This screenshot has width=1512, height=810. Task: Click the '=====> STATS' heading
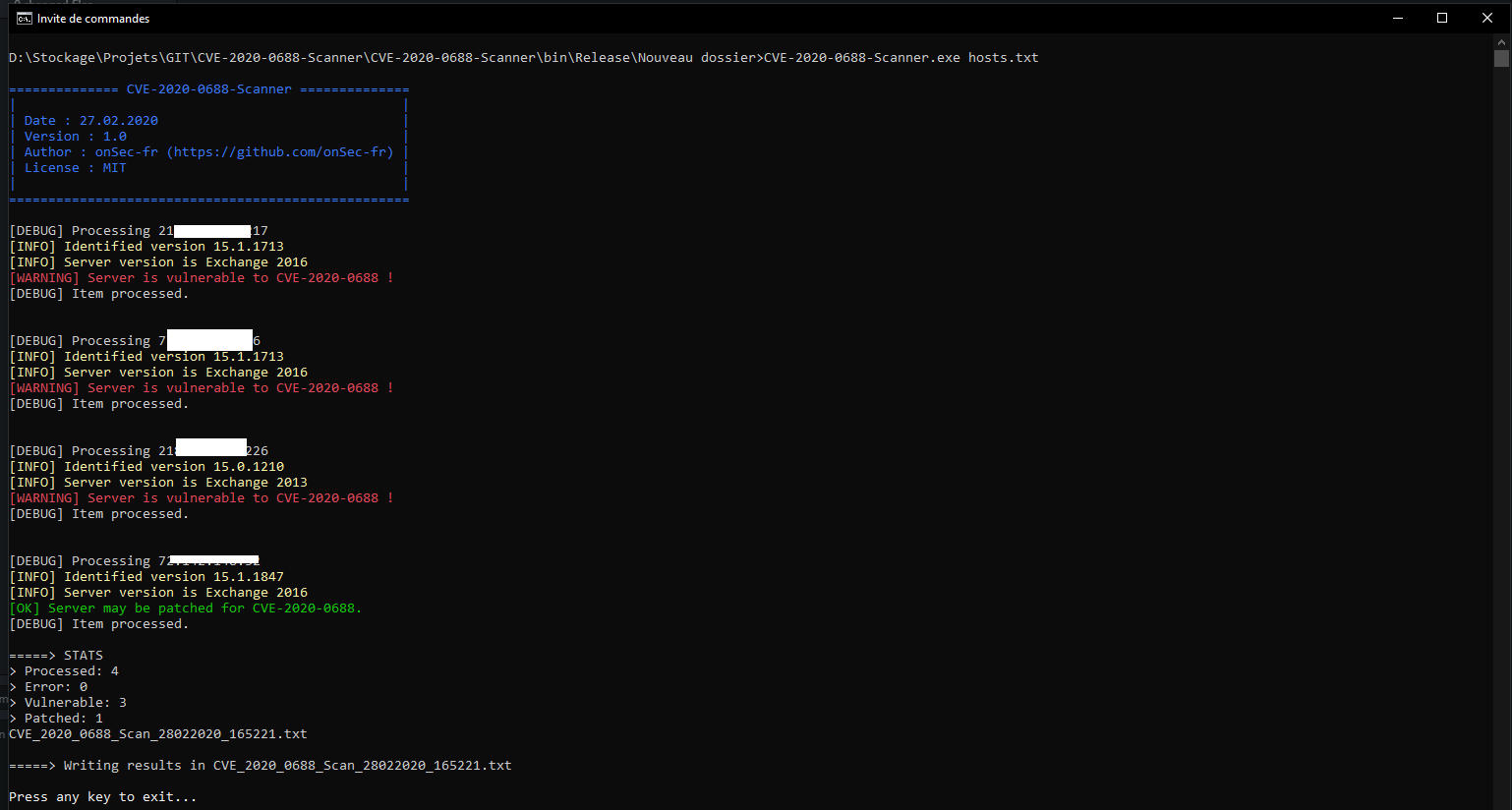pos(56,656)
